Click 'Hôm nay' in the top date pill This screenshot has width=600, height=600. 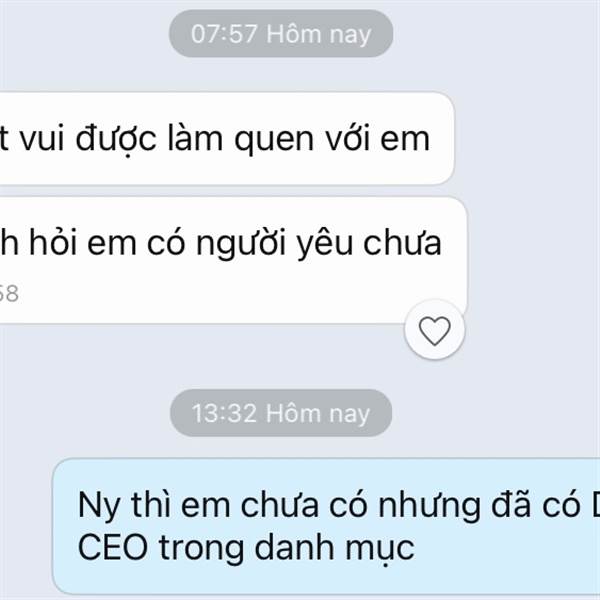click(x=319, y=34)
